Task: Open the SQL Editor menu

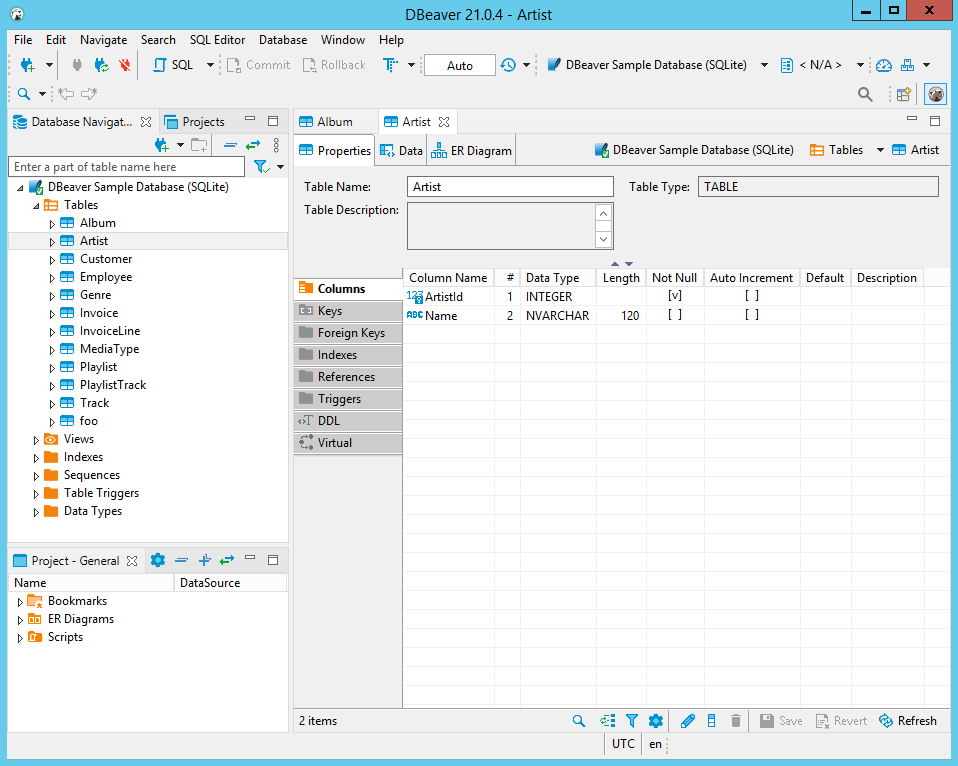Action: click(217, 40)
